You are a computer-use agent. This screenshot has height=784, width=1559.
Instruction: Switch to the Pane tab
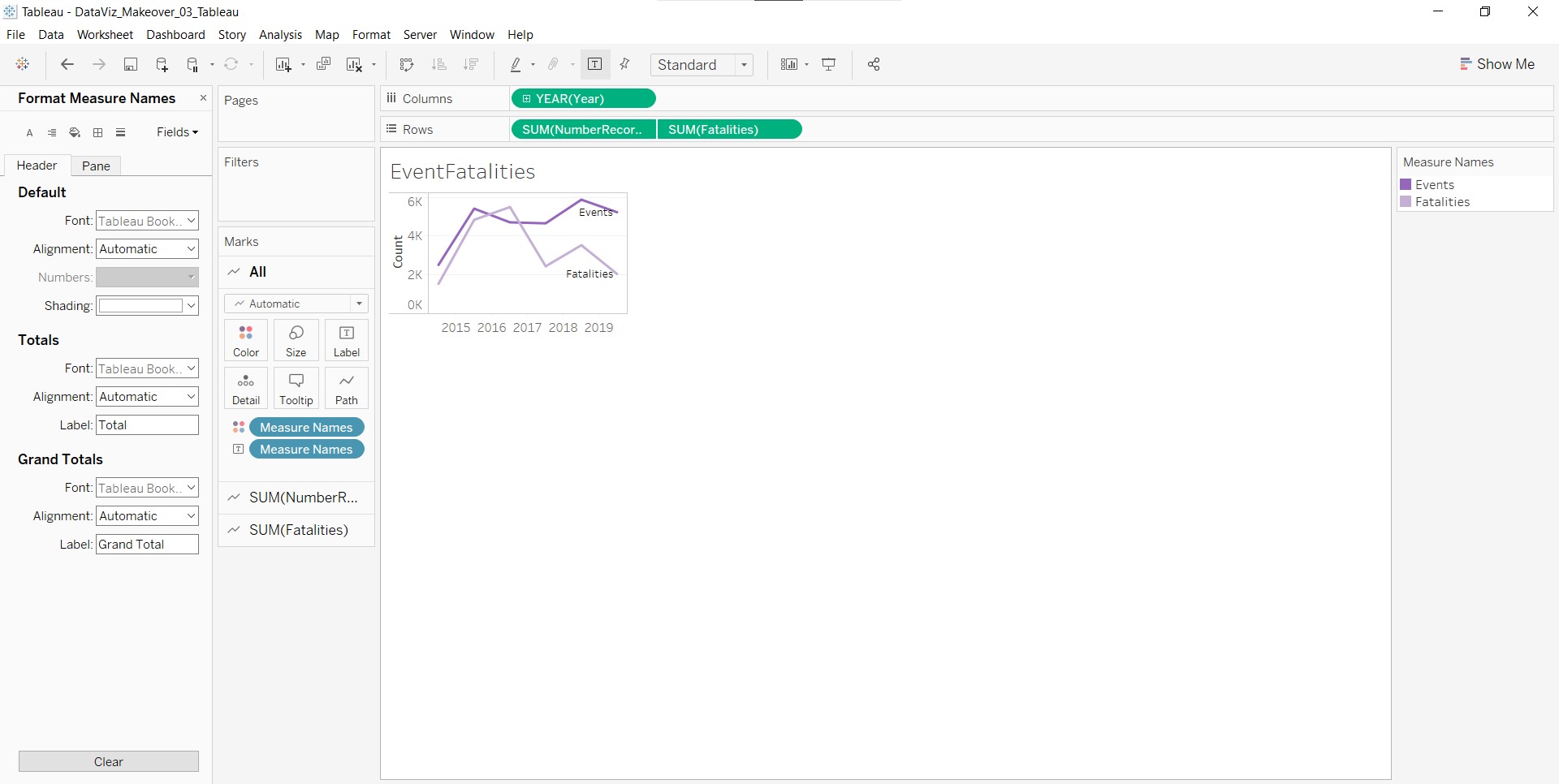(96, 166)
